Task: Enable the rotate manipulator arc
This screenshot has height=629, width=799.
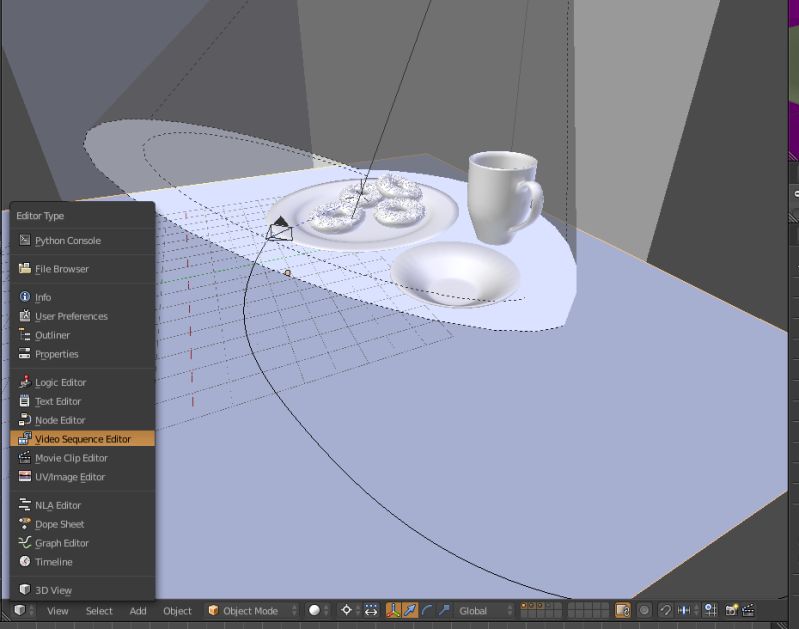Action: 427,610
